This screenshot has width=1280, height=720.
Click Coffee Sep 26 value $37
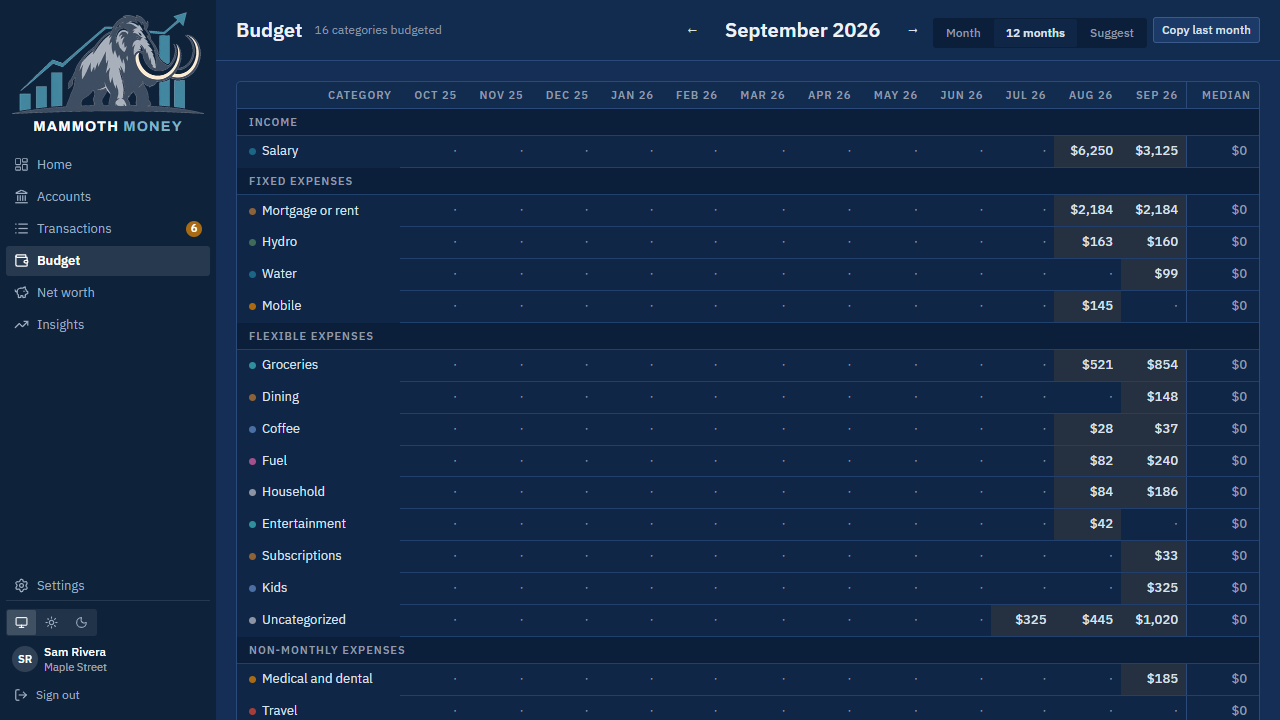click(1154, 429)
